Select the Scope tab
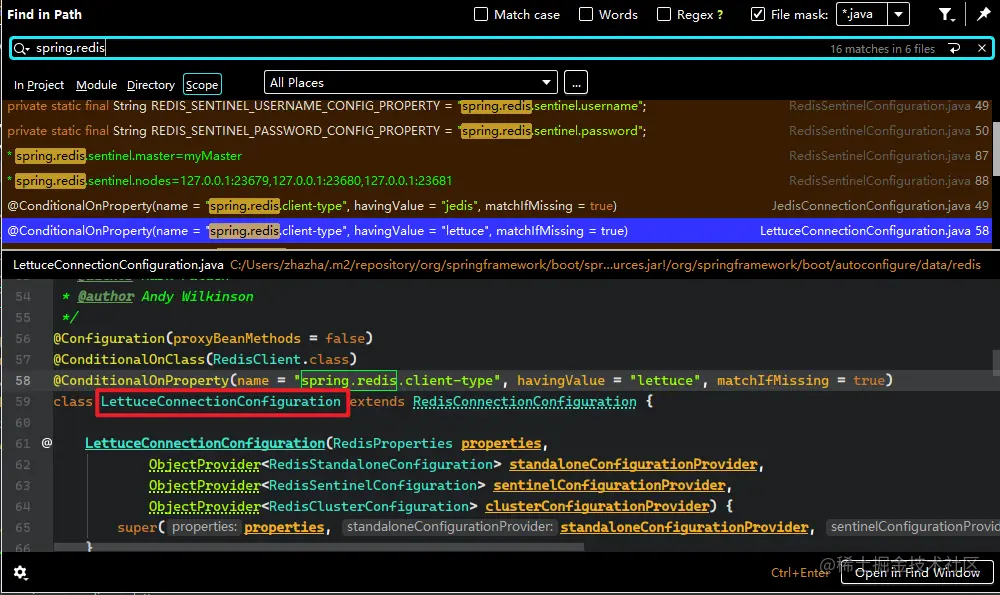Viewport: 1000px width, 595px height. click(202, 85)
